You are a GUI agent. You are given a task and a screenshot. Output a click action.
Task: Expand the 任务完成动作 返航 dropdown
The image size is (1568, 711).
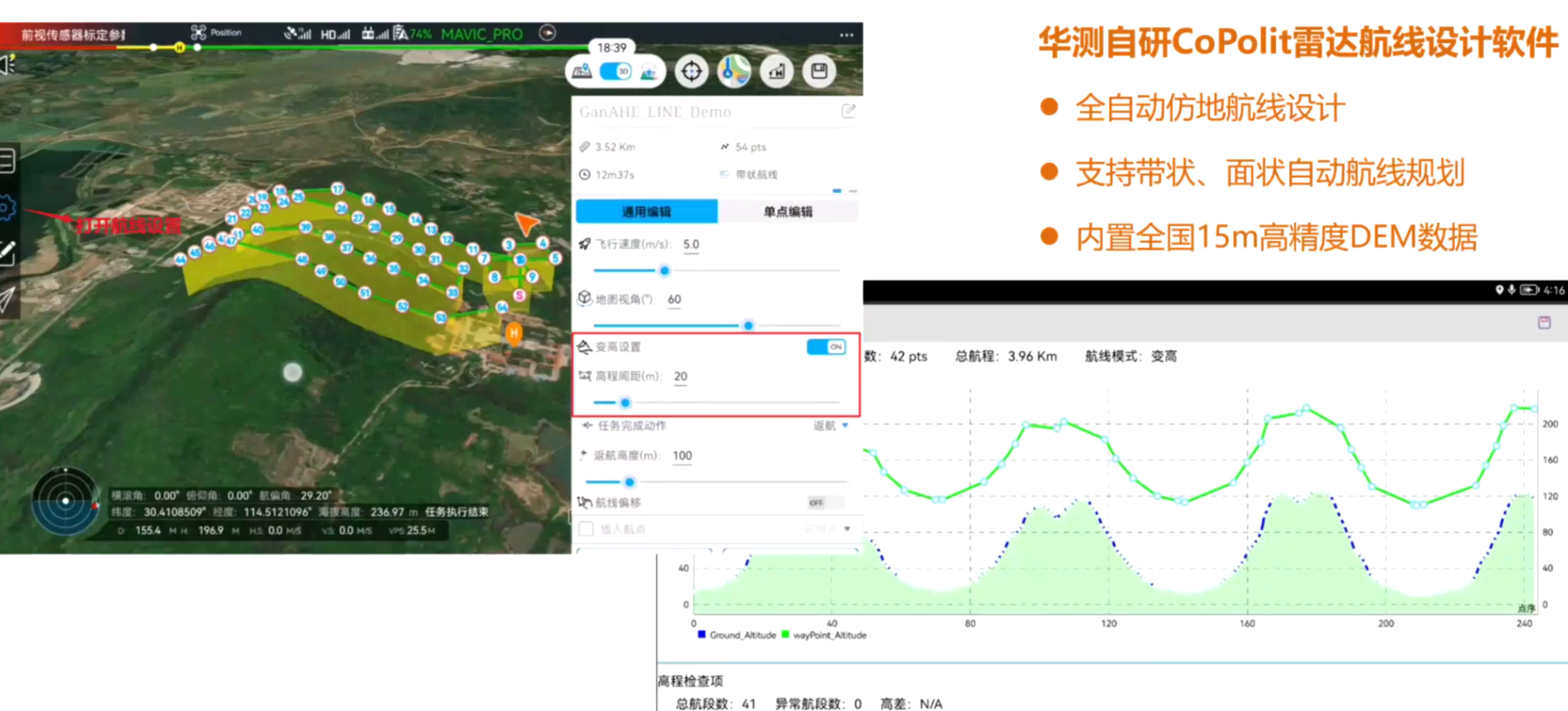tap(831, 426)
